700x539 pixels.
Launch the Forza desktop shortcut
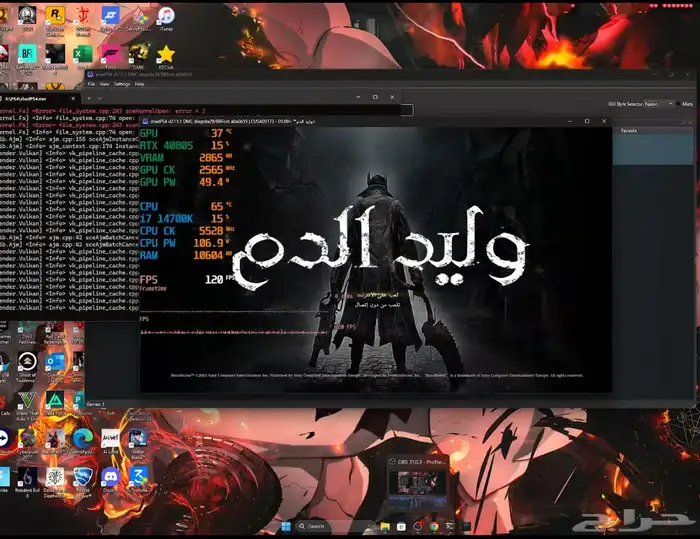click(x=111, y=54)
